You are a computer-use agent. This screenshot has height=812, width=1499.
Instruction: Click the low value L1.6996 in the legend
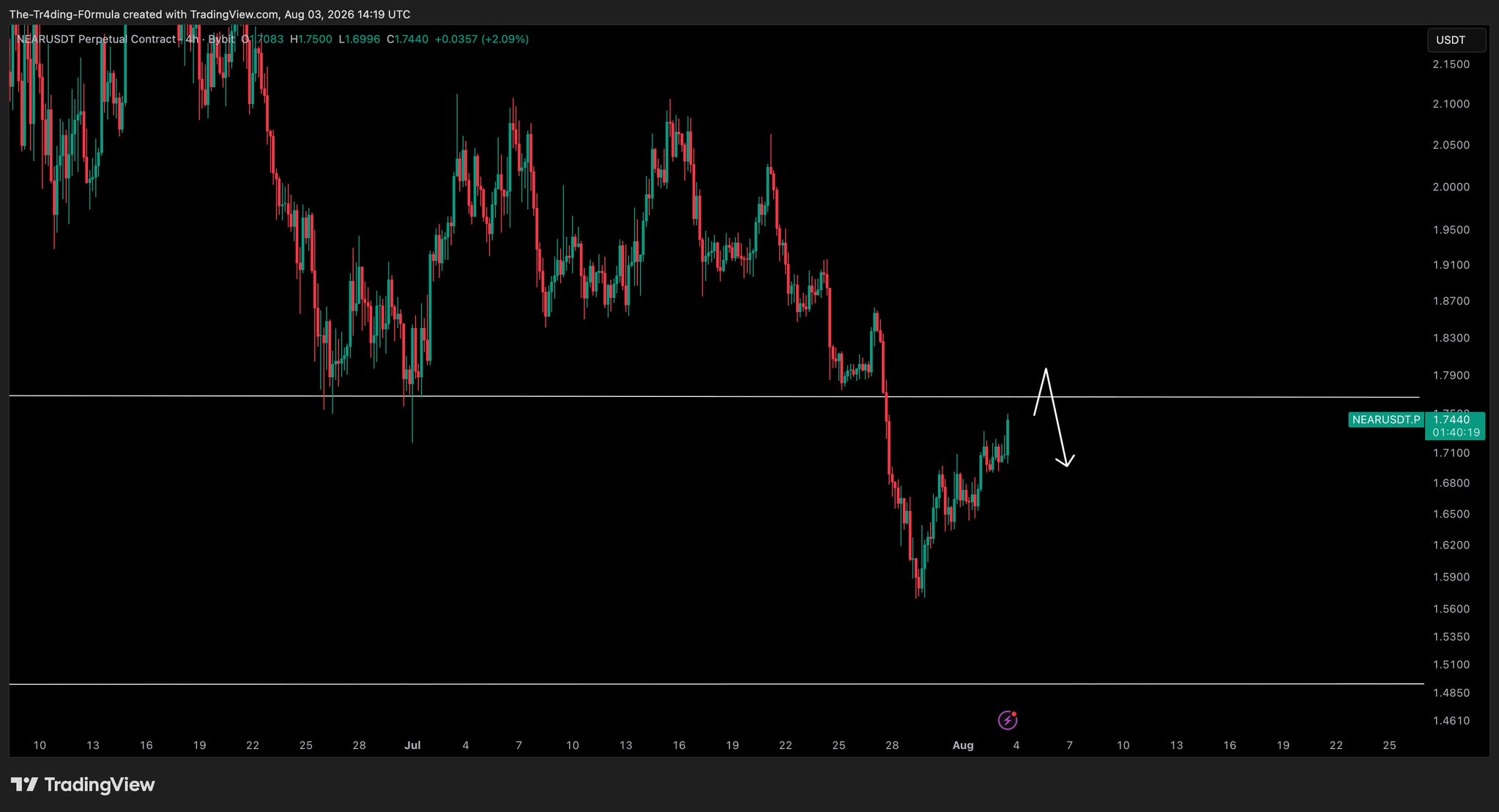coord(360,39)
